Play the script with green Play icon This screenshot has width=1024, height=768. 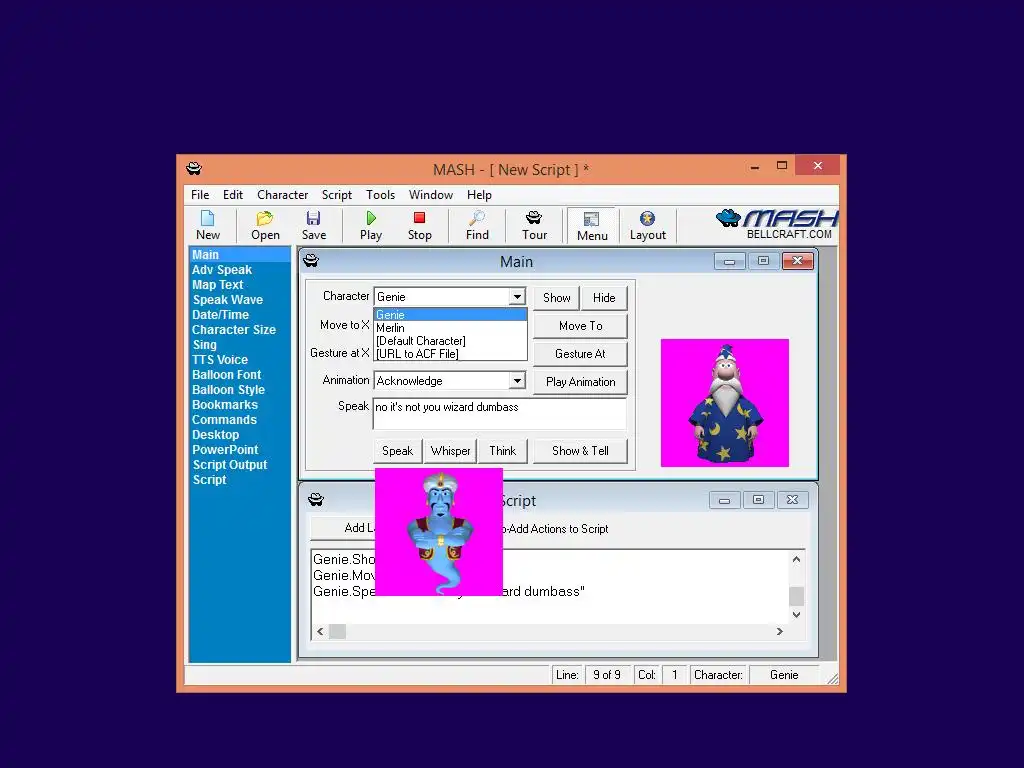coord(371,225)
